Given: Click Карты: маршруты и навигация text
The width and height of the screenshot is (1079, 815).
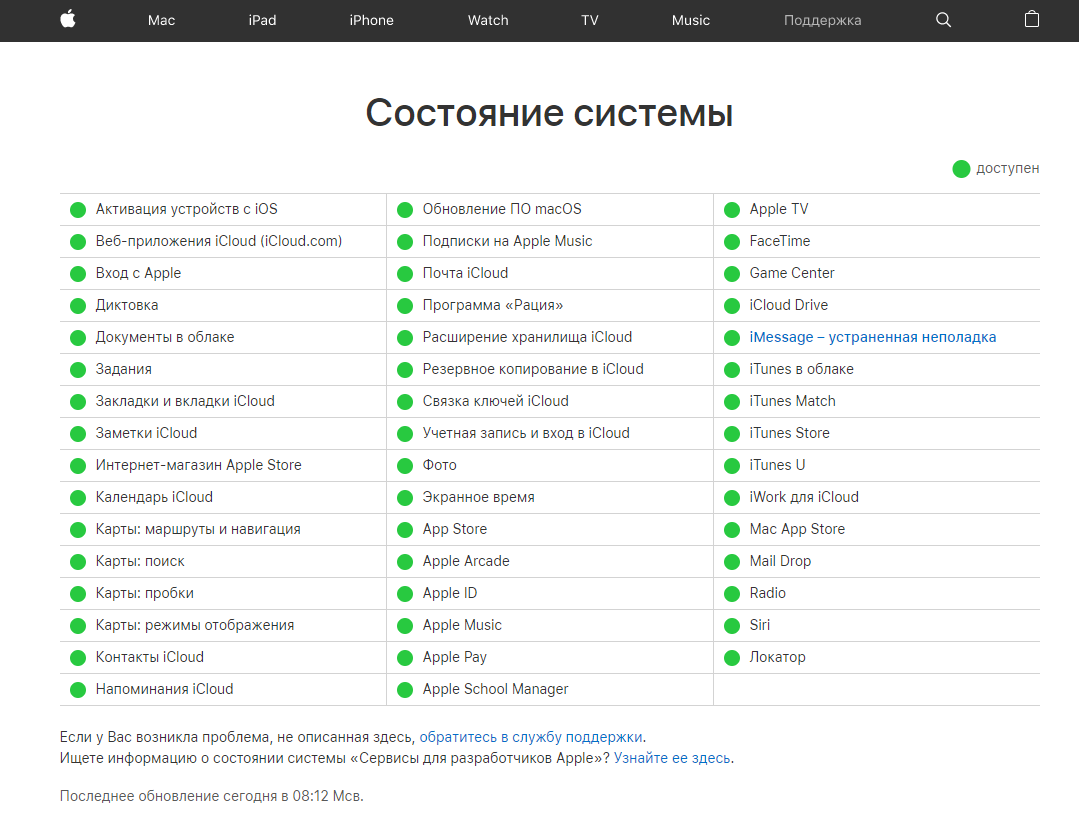Looking at the screenshot, I should (198, 529).
